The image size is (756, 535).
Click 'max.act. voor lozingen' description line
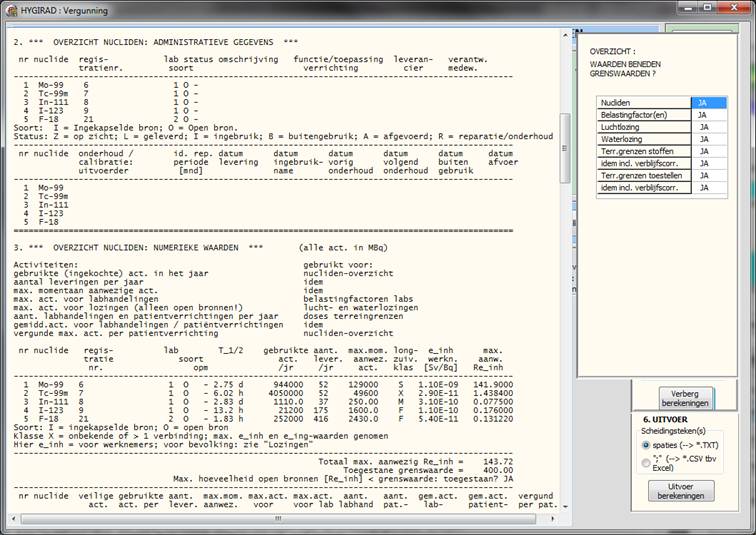128,308
